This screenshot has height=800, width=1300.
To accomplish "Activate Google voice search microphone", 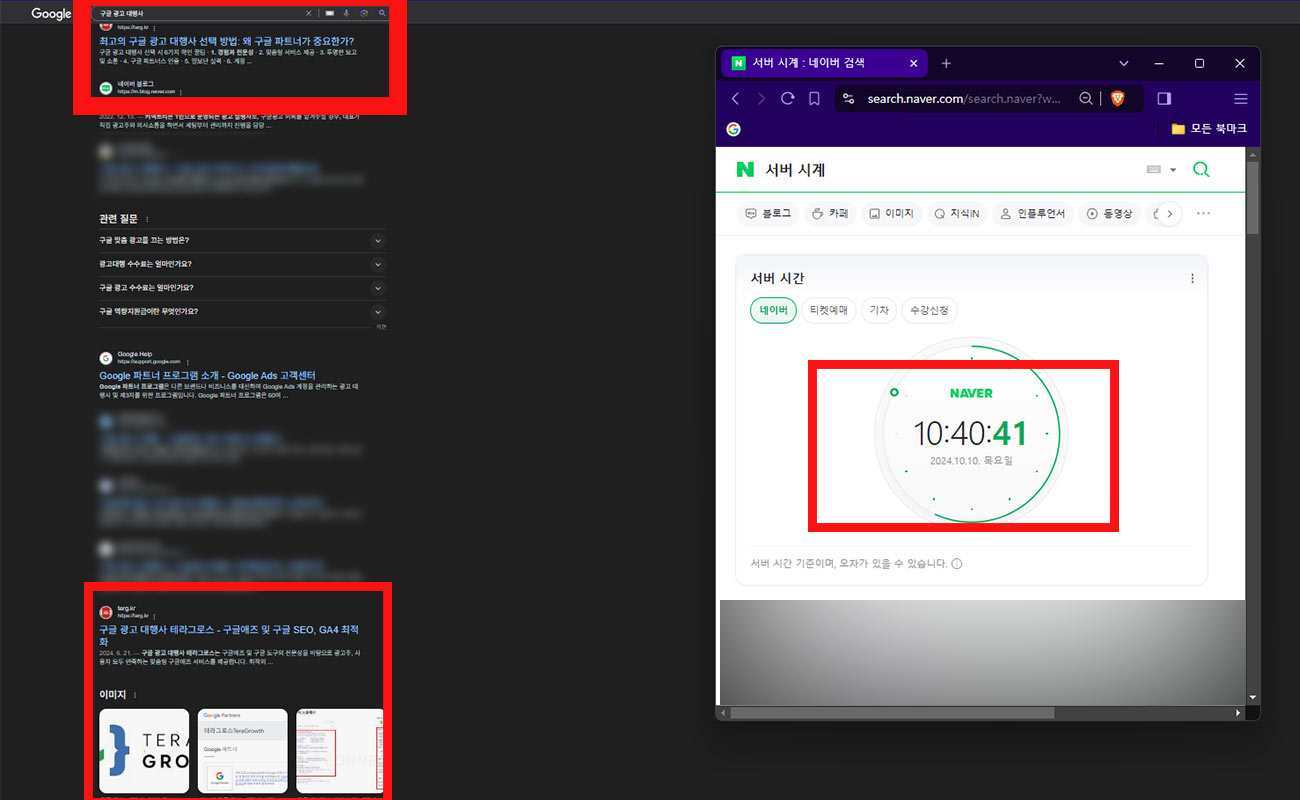I will 347,13.
